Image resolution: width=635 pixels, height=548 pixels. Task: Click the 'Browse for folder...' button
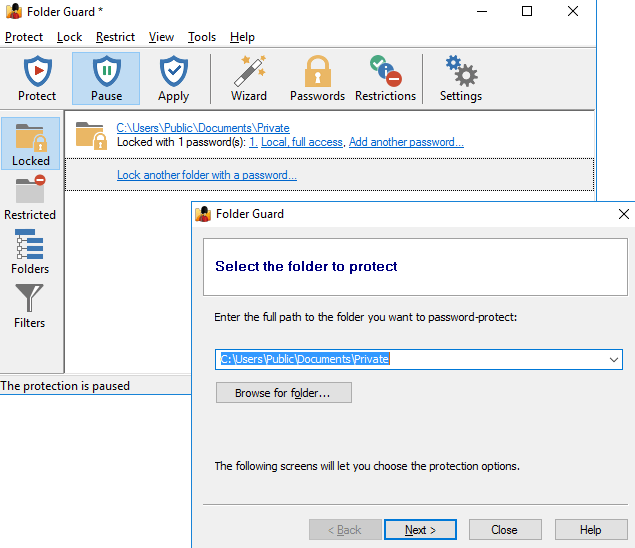tap(283, 393)
